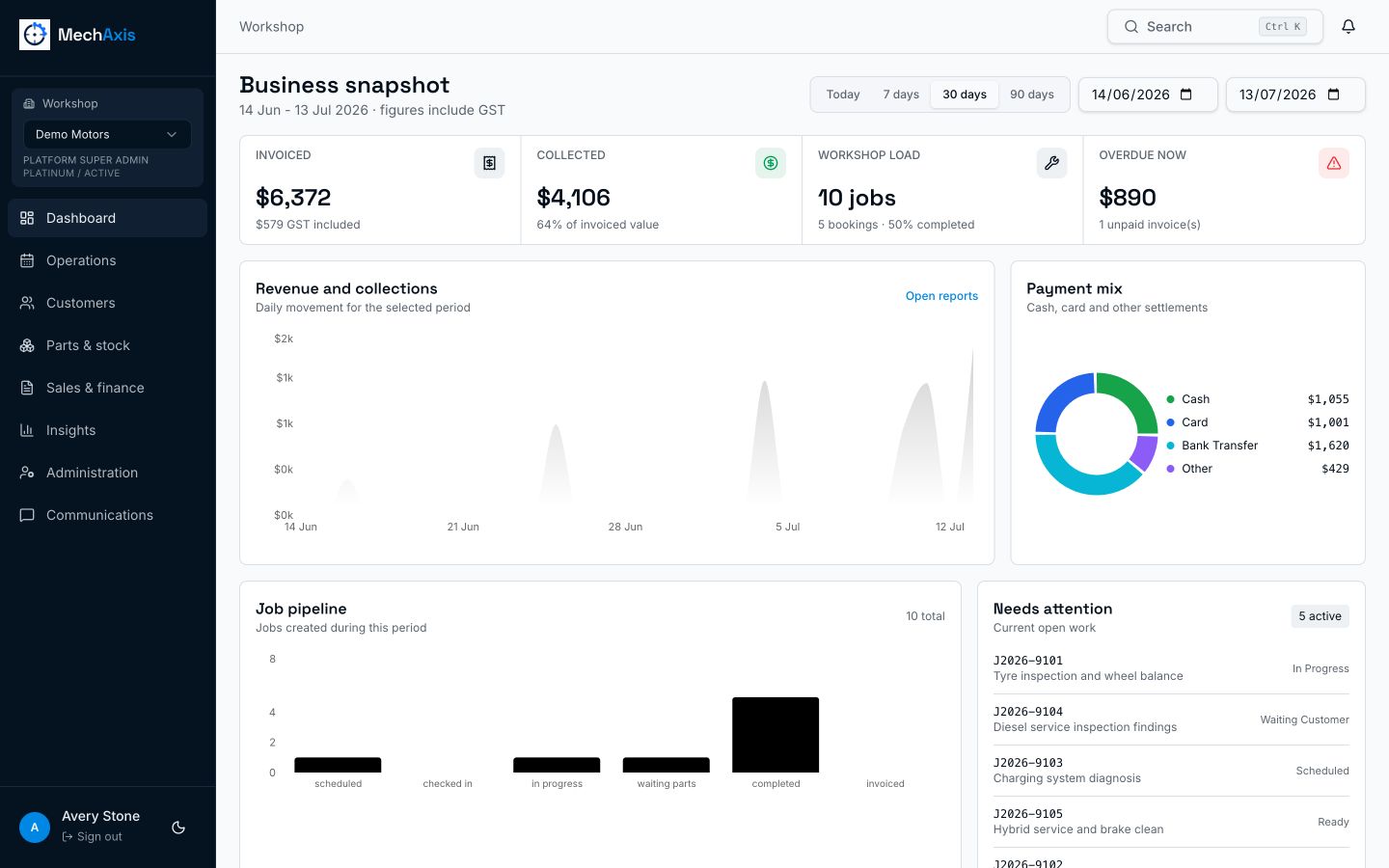Open the Insights menu item
Viewport: 1389px width, 868px height.
[x=107, y=430]
